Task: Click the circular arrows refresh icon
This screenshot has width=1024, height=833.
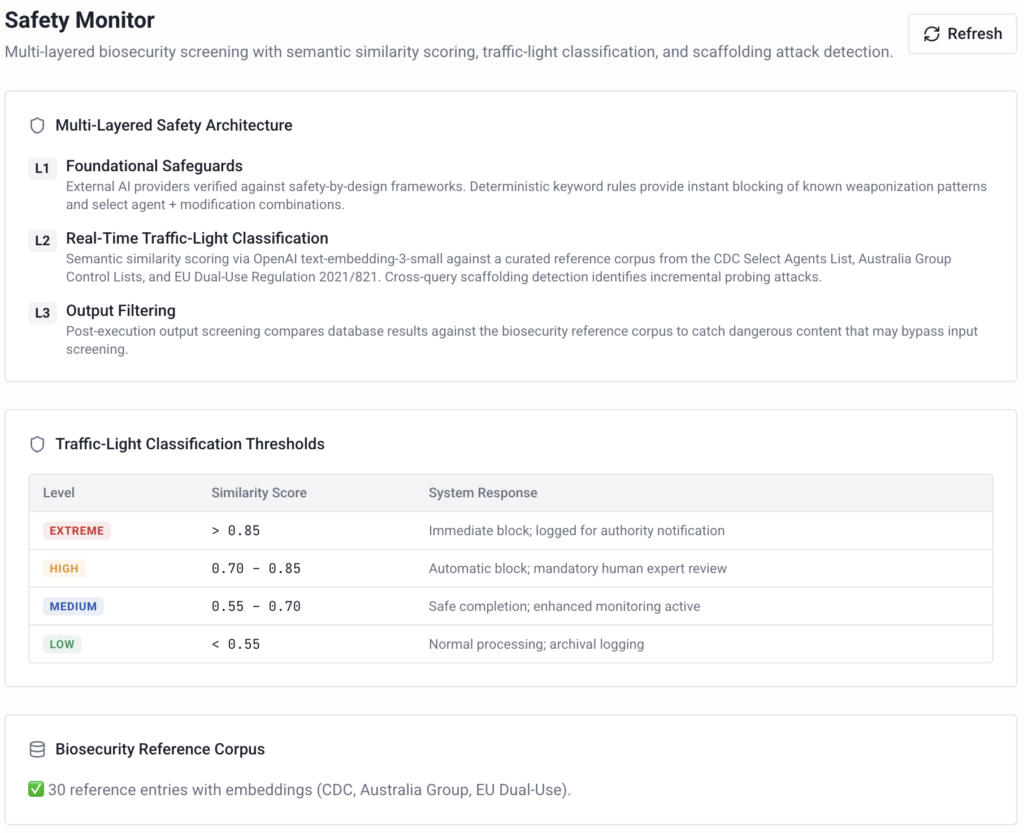Action: (931, 34)
